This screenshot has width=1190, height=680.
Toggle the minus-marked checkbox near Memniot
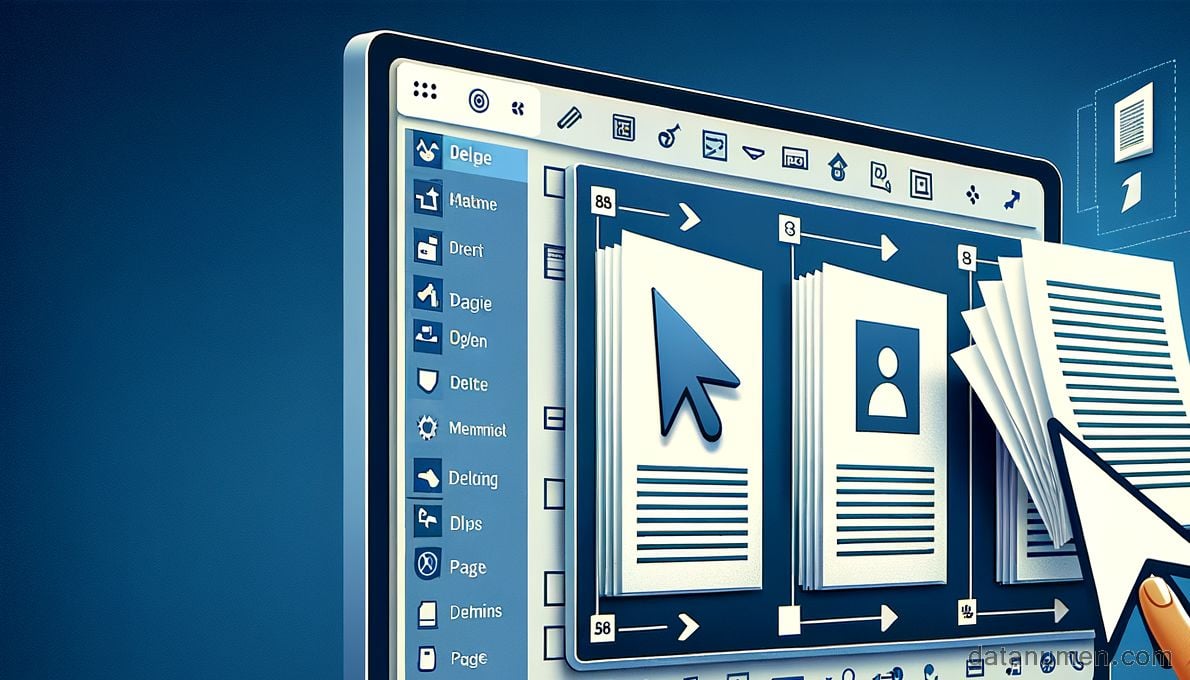(552, 416)
